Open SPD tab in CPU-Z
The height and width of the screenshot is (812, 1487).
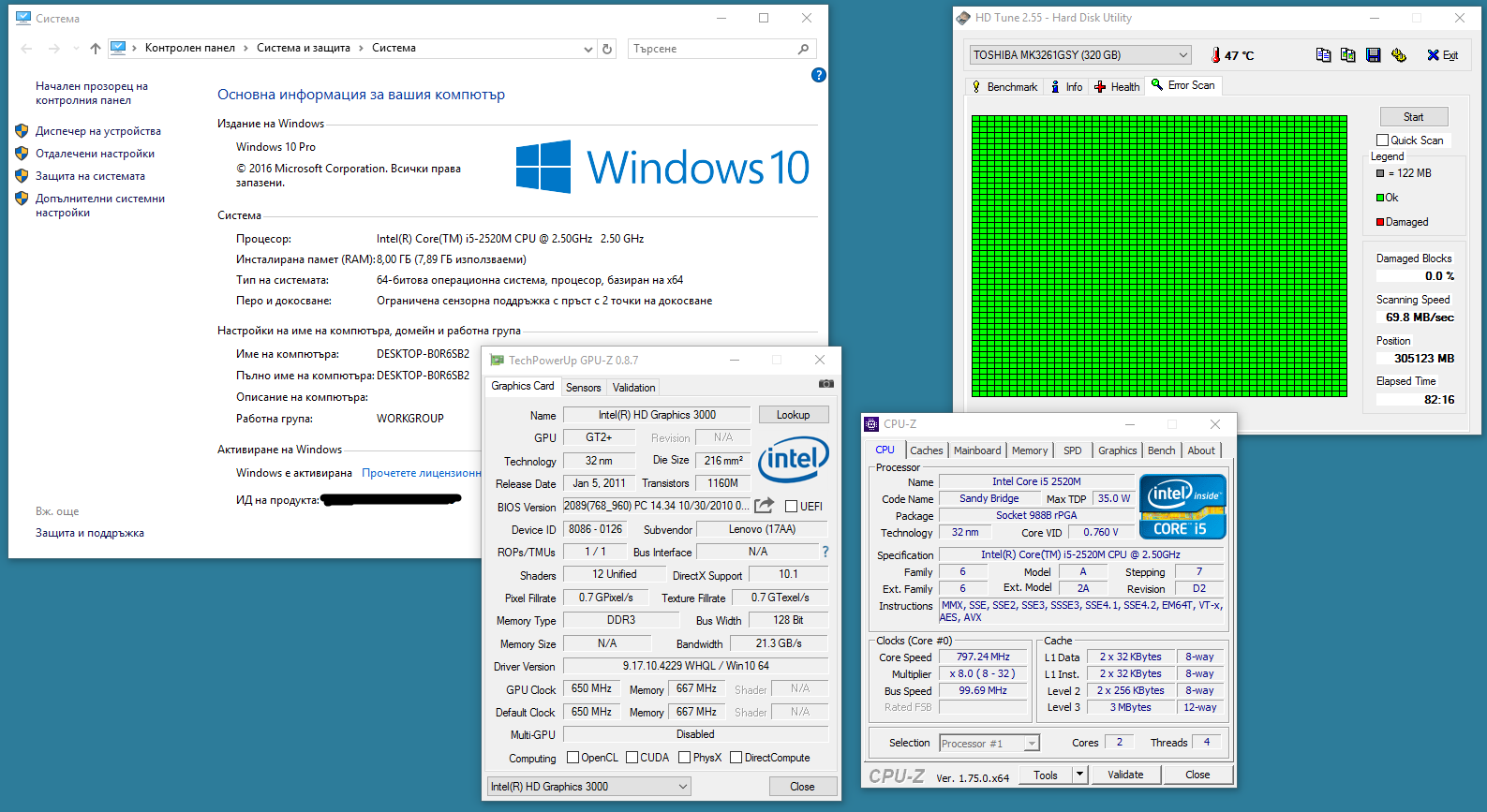click(x=1073, y=450)
